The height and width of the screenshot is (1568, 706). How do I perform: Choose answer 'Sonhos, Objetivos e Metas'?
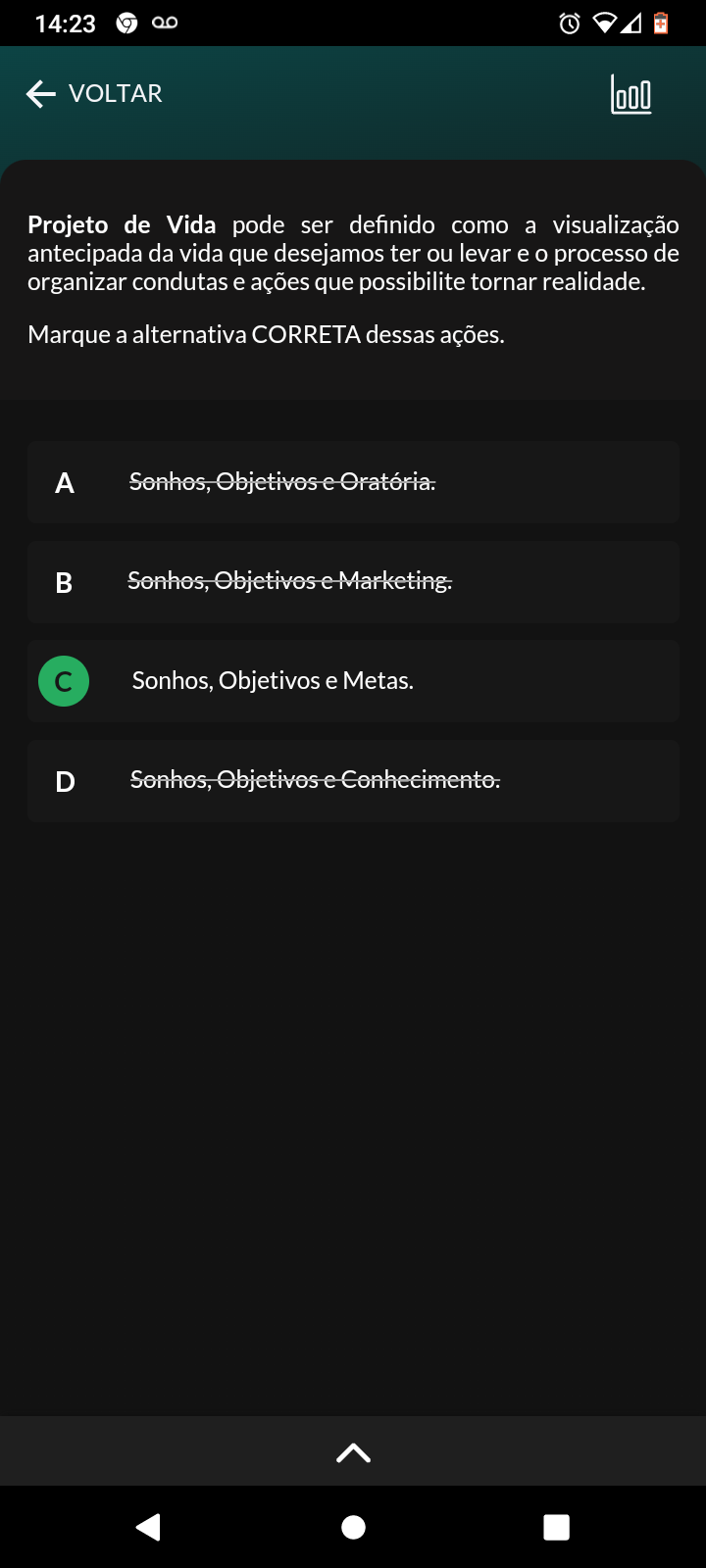click(x=273, y=681)
